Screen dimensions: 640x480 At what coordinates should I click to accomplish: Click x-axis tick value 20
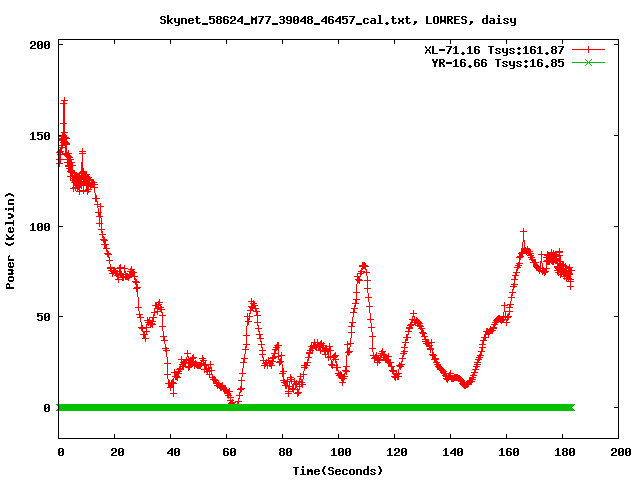(x=117, y=452)
